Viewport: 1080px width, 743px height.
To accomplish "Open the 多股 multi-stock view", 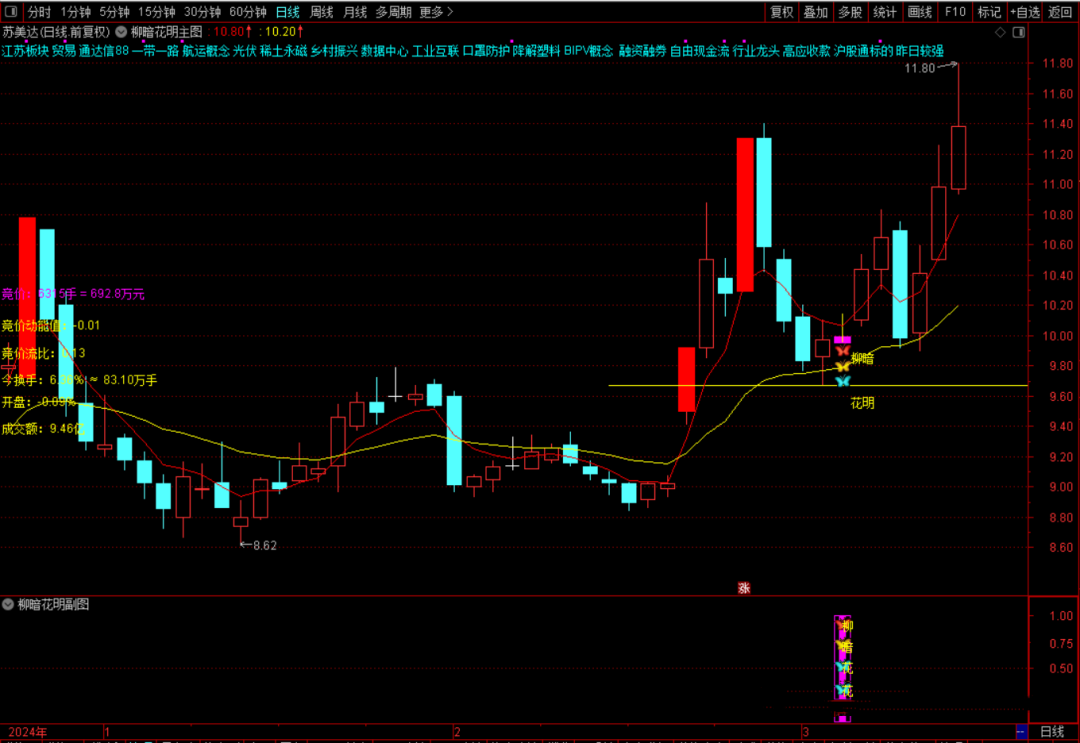I will click(x=850, y=12).
